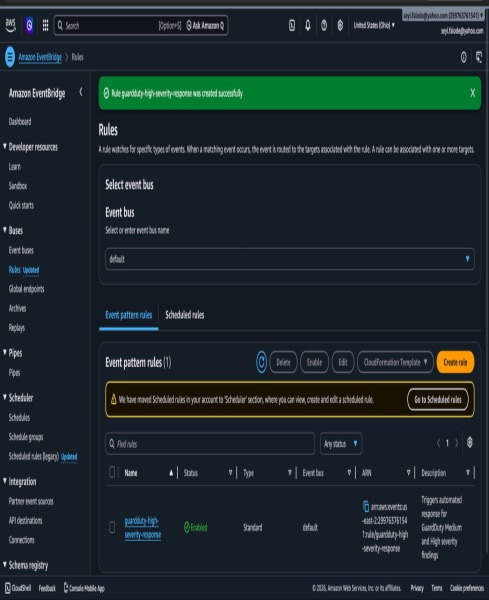Viewport: 489px width, 600px height.
Task: Open the notifications bell icon
Action: pyautogui.click(x=308, y=25)
